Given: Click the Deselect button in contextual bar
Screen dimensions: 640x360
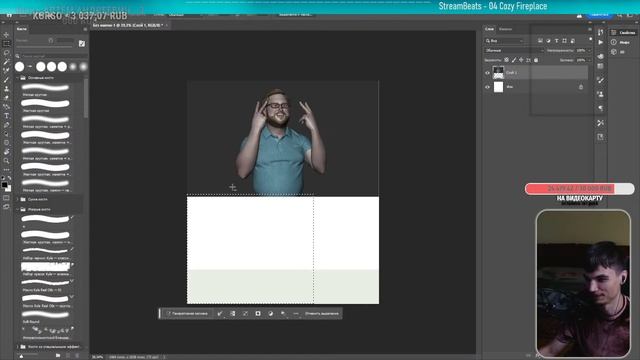Looking at the screenshot, I should coord(322,313).
